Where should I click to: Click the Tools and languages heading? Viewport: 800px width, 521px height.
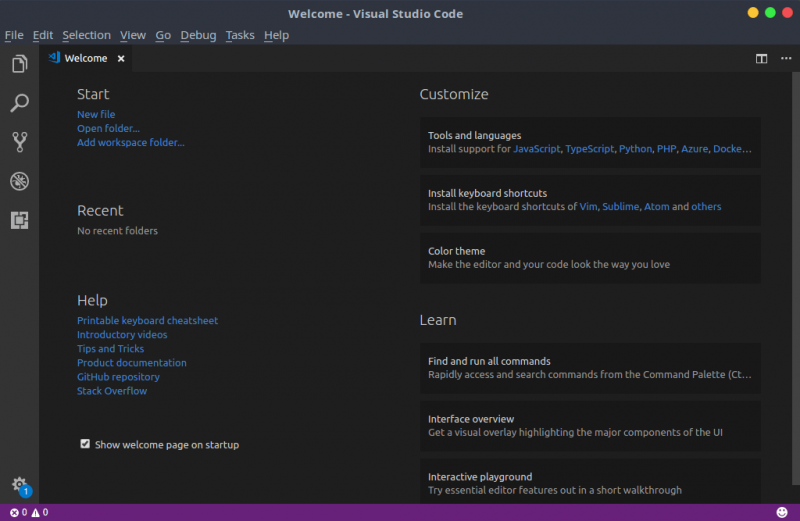(x=474, y=136)
